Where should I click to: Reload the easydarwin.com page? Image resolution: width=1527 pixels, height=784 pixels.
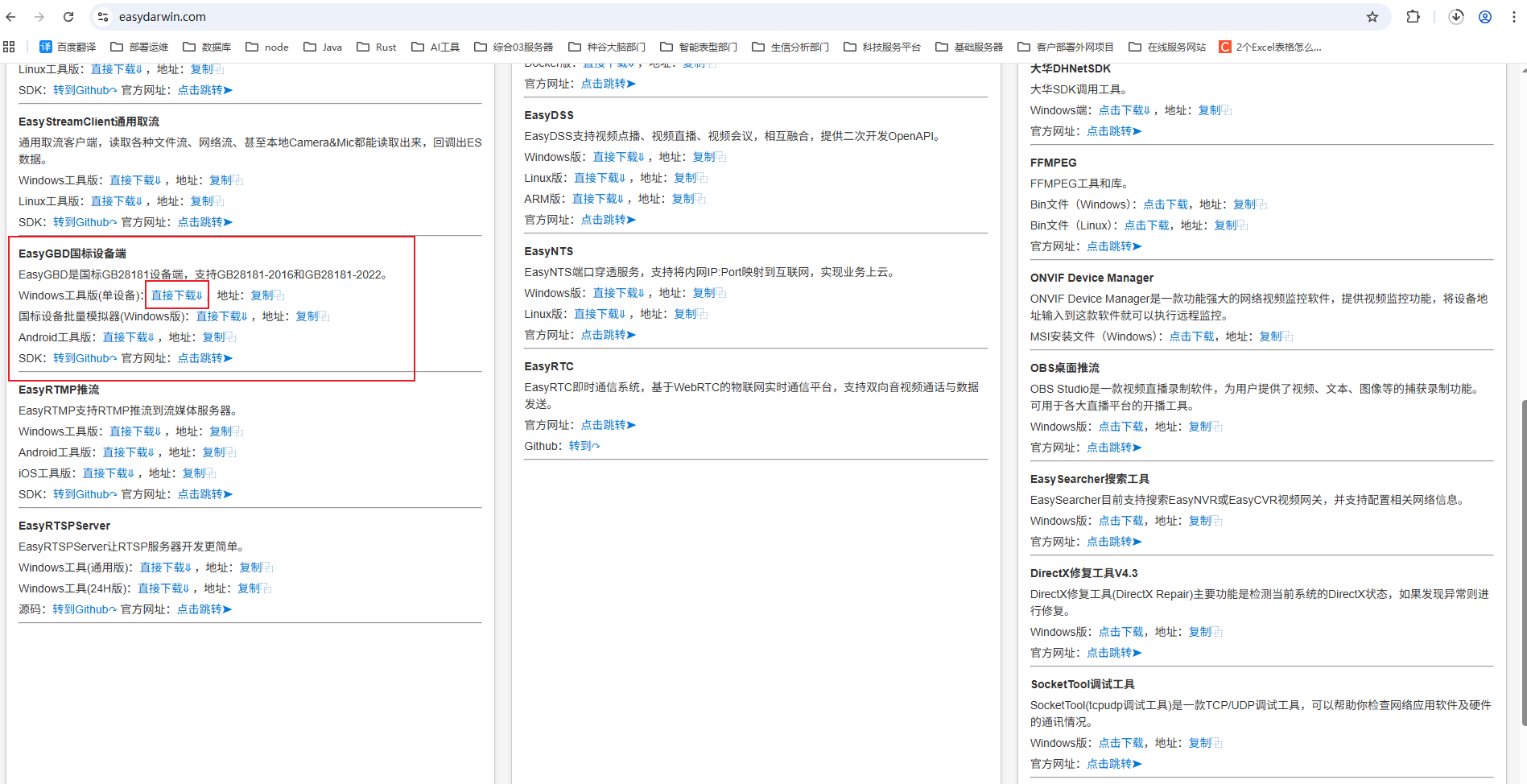pos(68,17)
